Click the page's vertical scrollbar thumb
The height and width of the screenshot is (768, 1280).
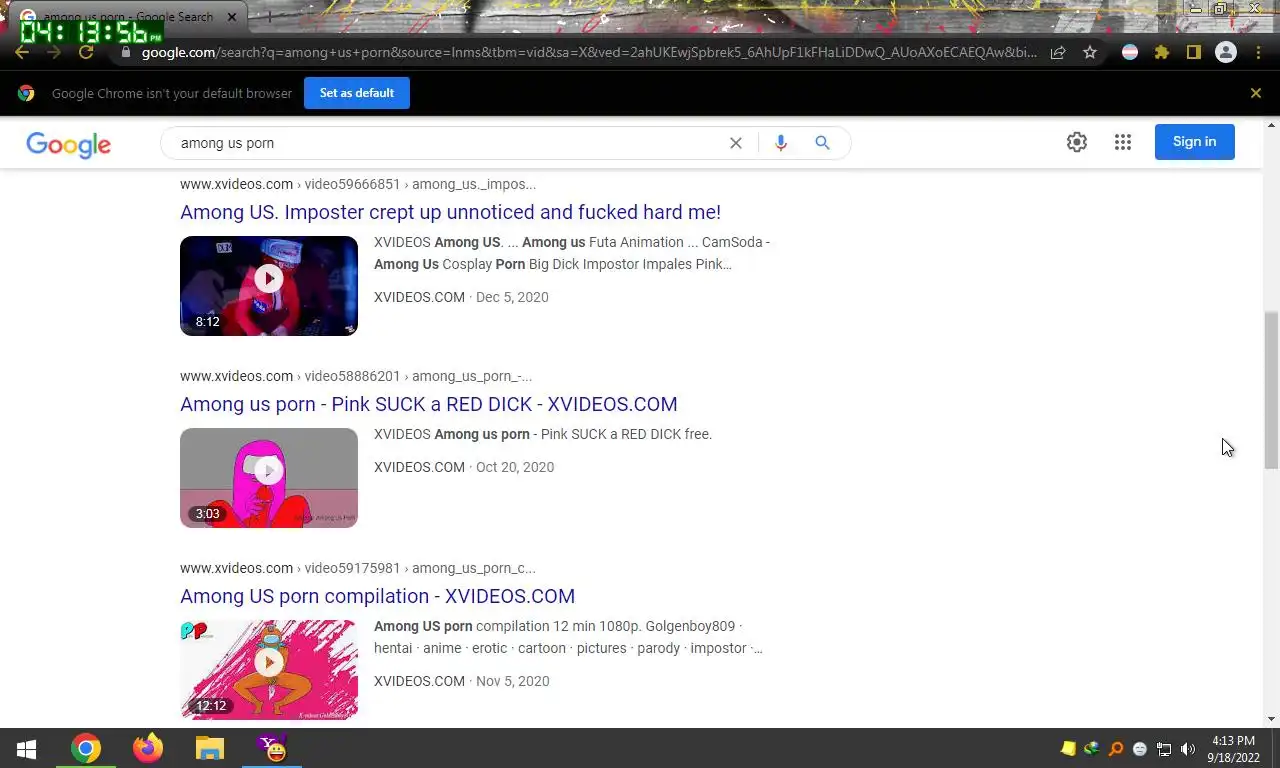click(1271, 390)
